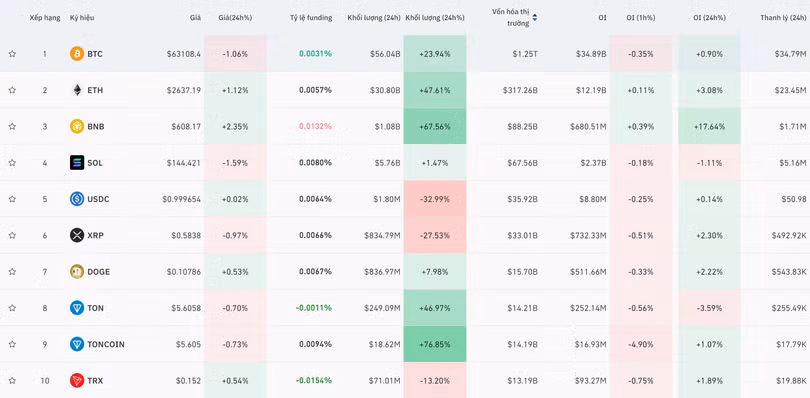810x398 pixels.
Task: Click the TONCOIN coin logo
Action: (77, 344)
